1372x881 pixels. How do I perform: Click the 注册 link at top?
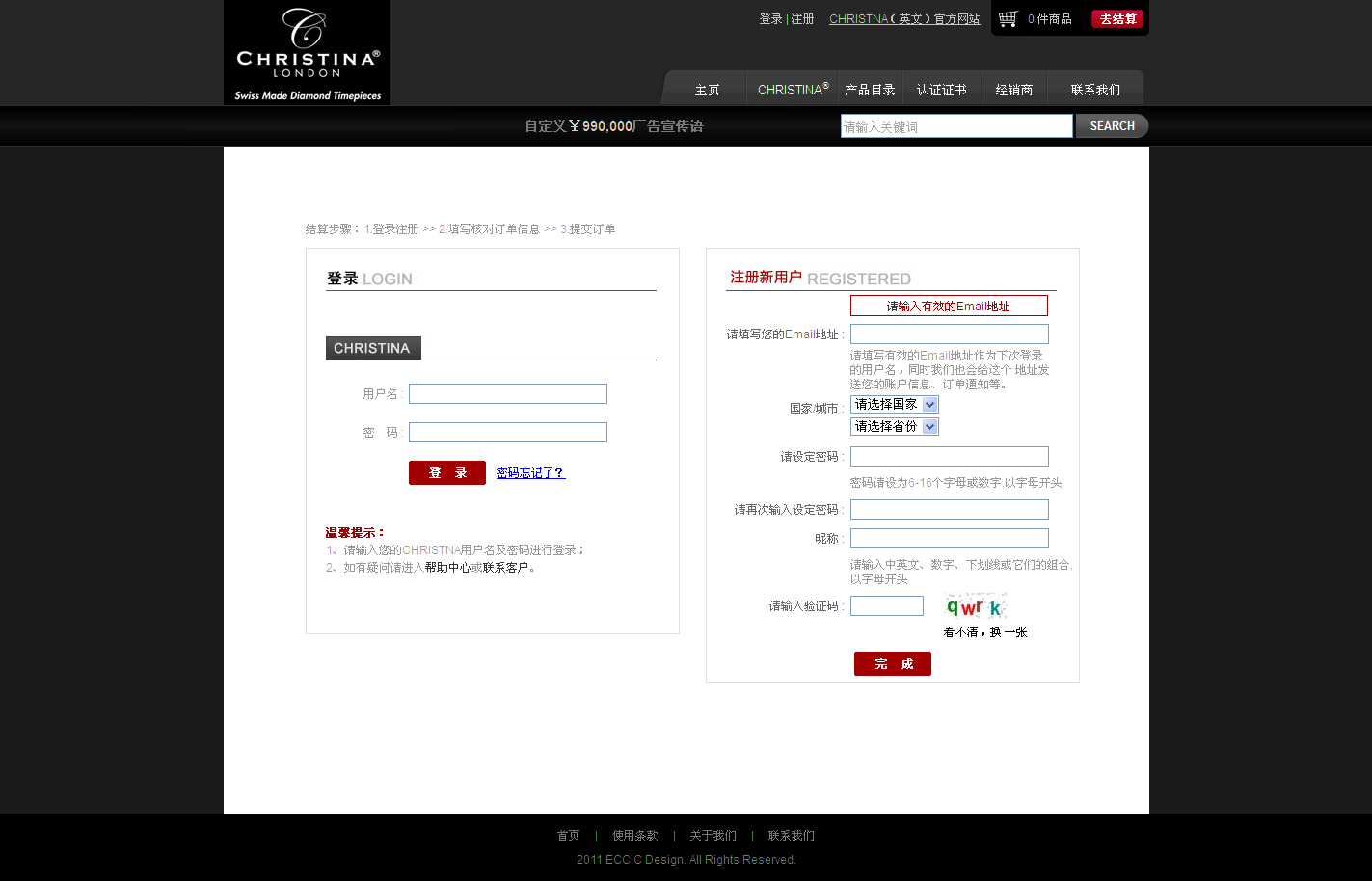(802, 19)
